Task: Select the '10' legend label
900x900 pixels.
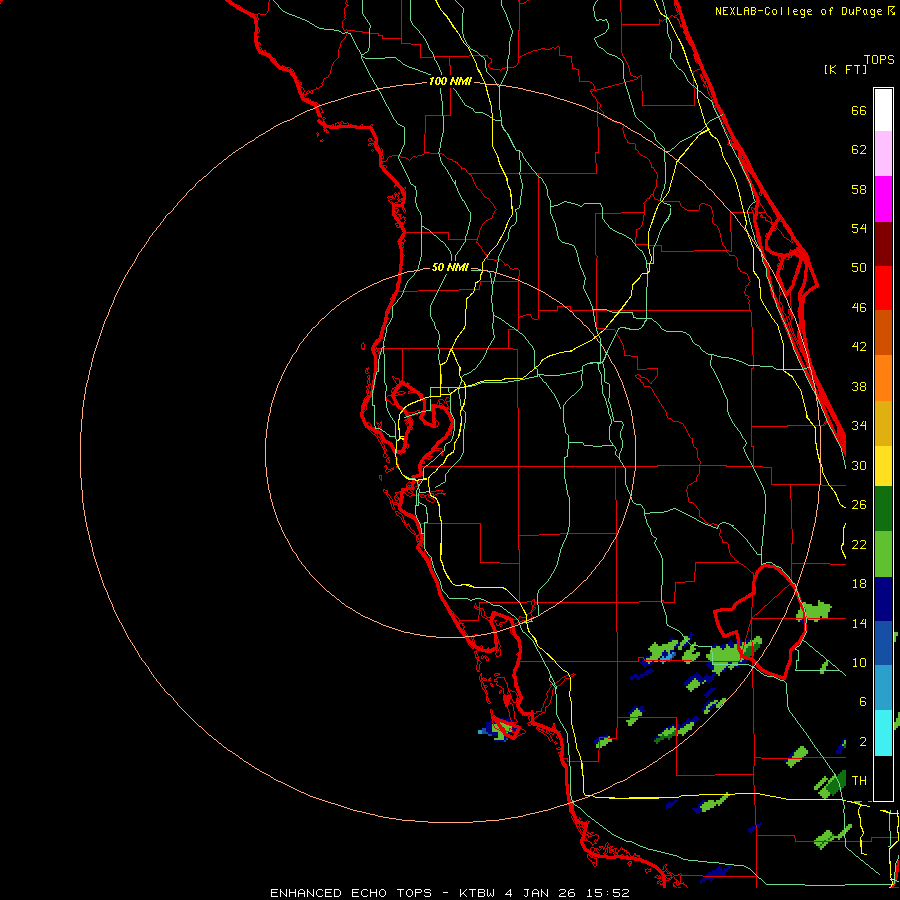Action: tap(859, 662)
